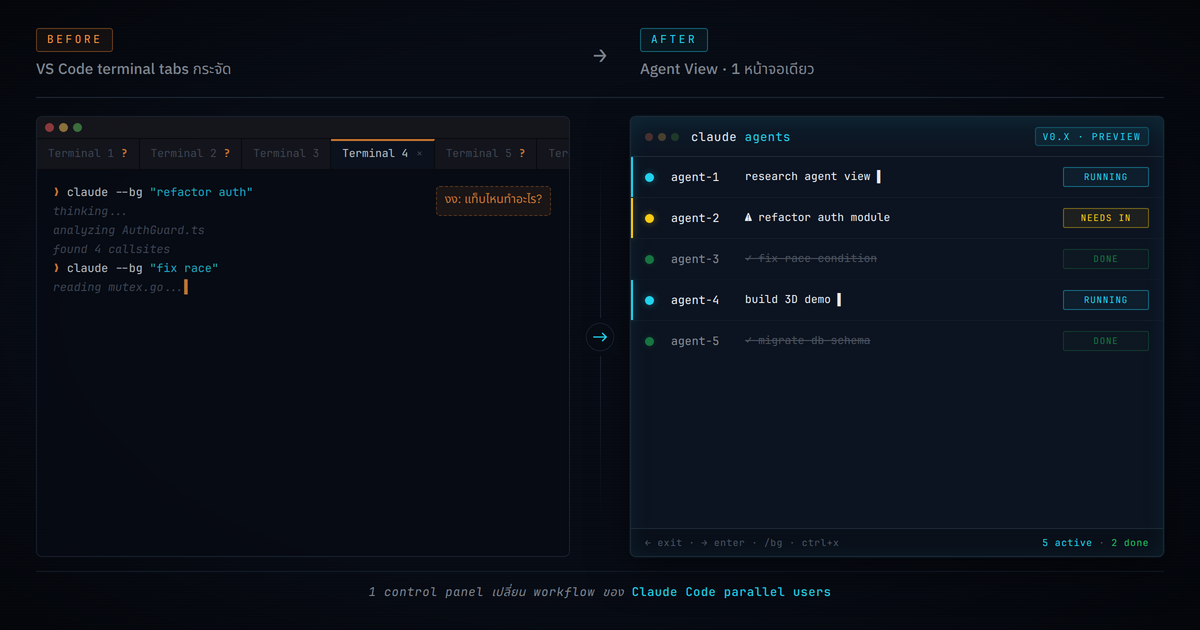The image size is (1200, 630).
Task: Select the active Terminal 4 tab
Action: [382, 153]
